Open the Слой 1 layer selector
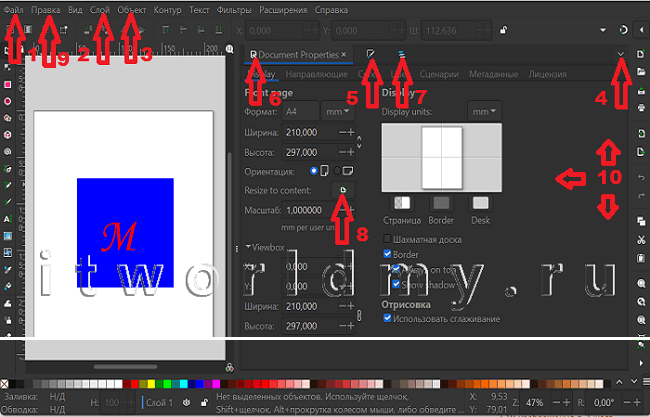Screen dimensions: 650x417 tap(160, 402)
